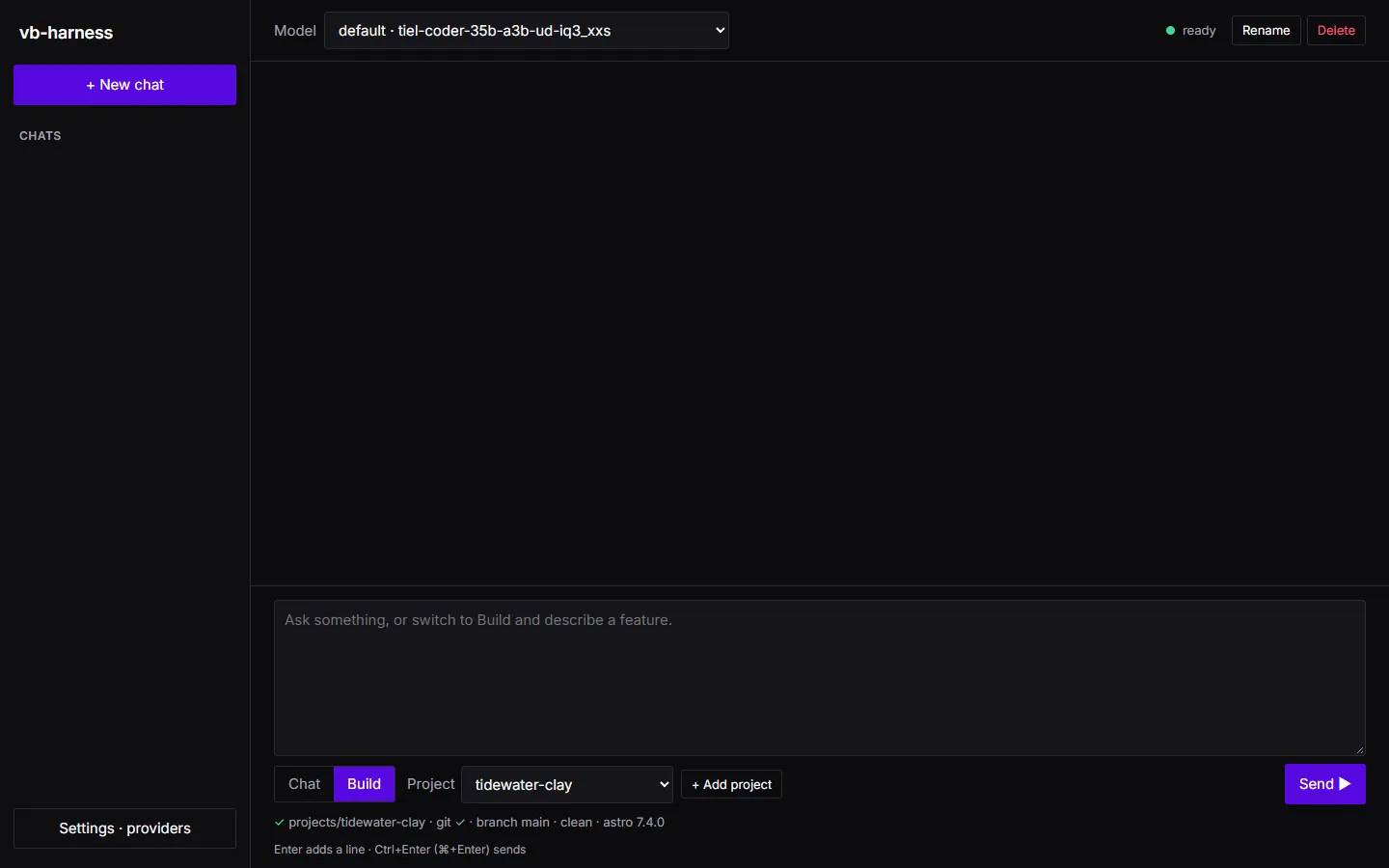Click the astro 7.4.0 version text
The height and width of the screenshot is (868, 1389).
(634, 823)
